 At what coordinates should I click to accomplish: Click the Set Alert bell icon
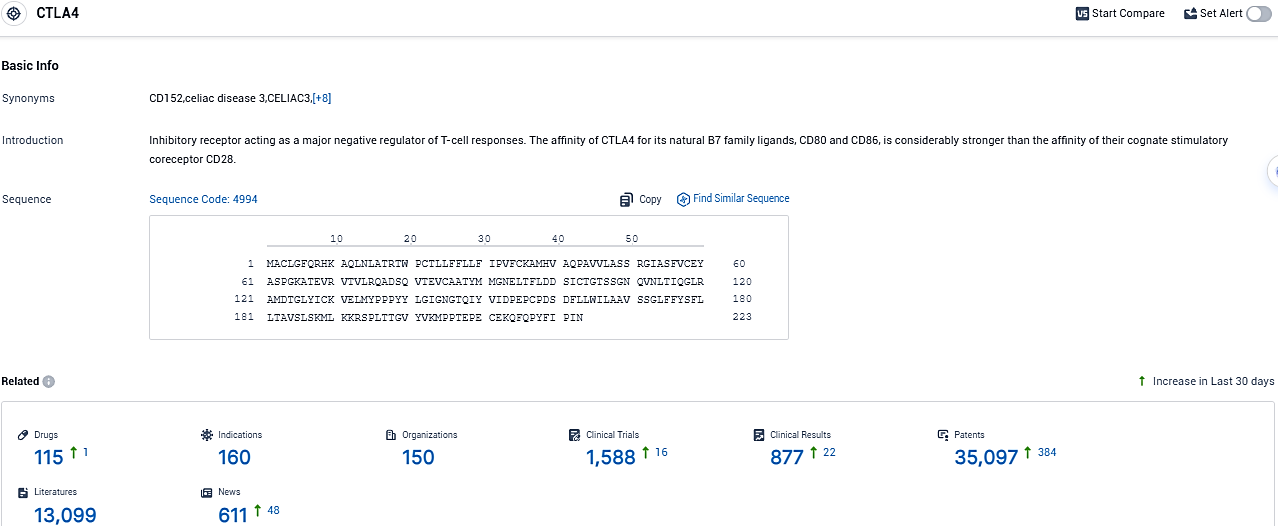click(1190, 14)
